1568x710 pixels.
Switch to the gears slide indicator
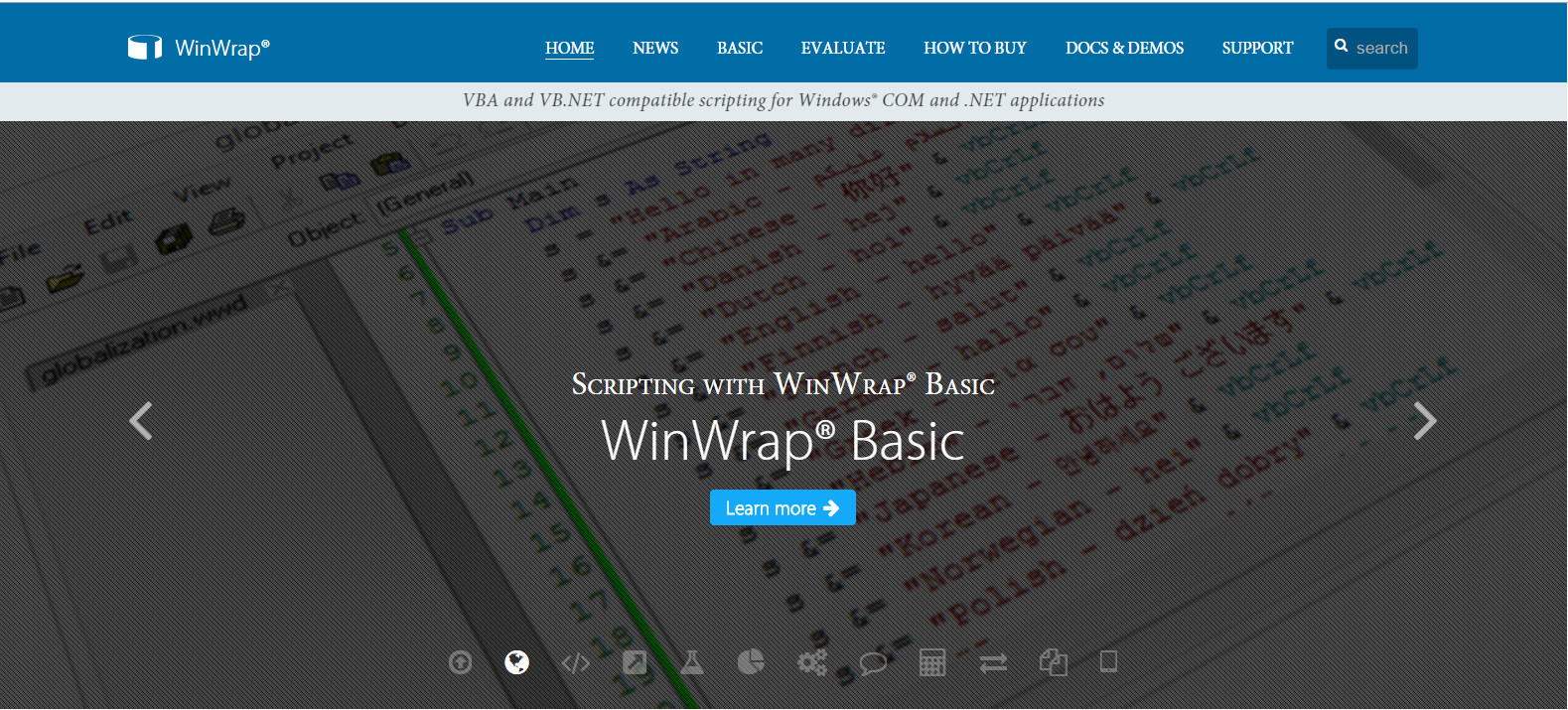coord(812,662)
